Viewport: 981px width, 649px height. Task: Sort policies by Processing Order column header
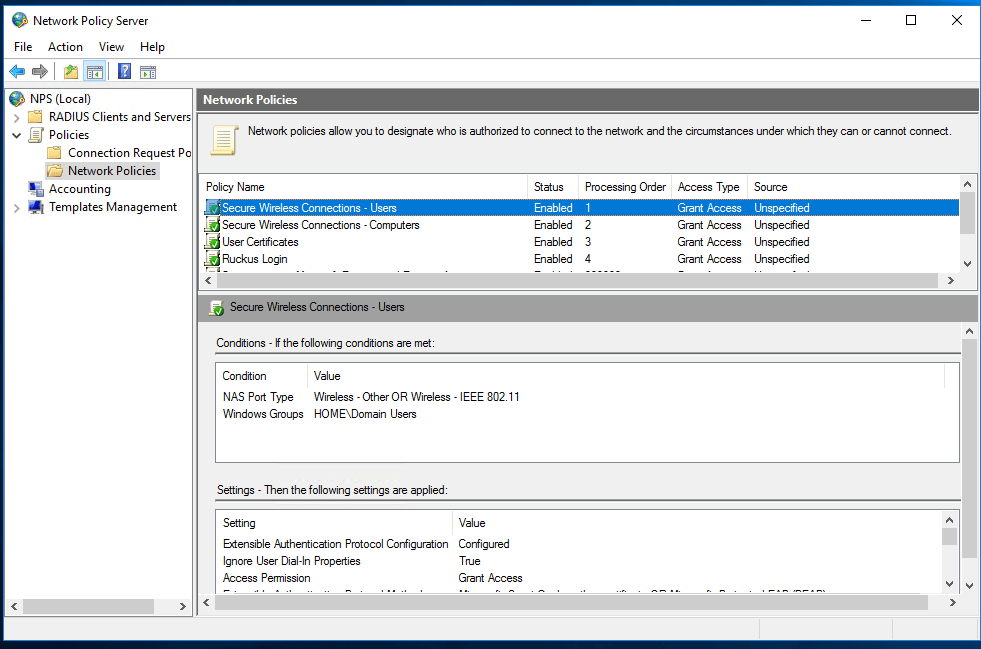coord(625,187)
